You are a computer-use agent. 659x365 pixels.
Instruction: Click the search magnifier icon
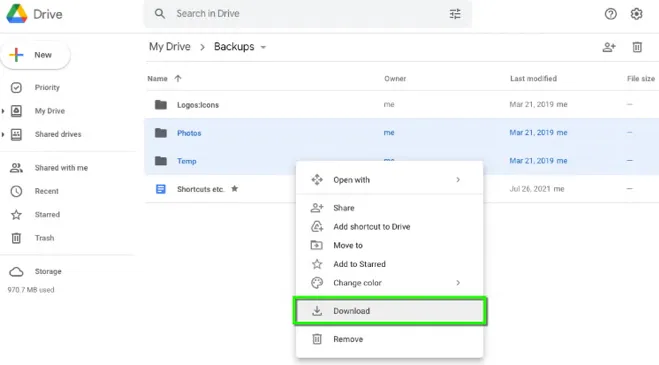160,14
